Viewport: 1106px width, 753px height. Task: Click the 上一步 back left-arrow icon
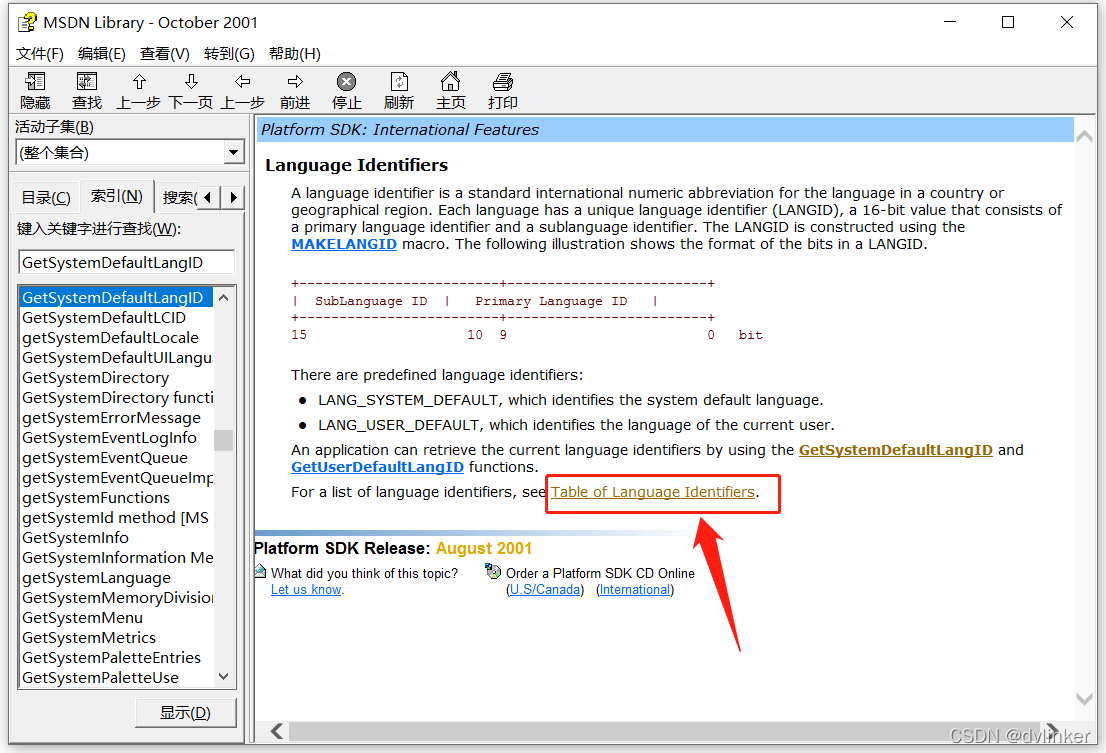[243, 82]
